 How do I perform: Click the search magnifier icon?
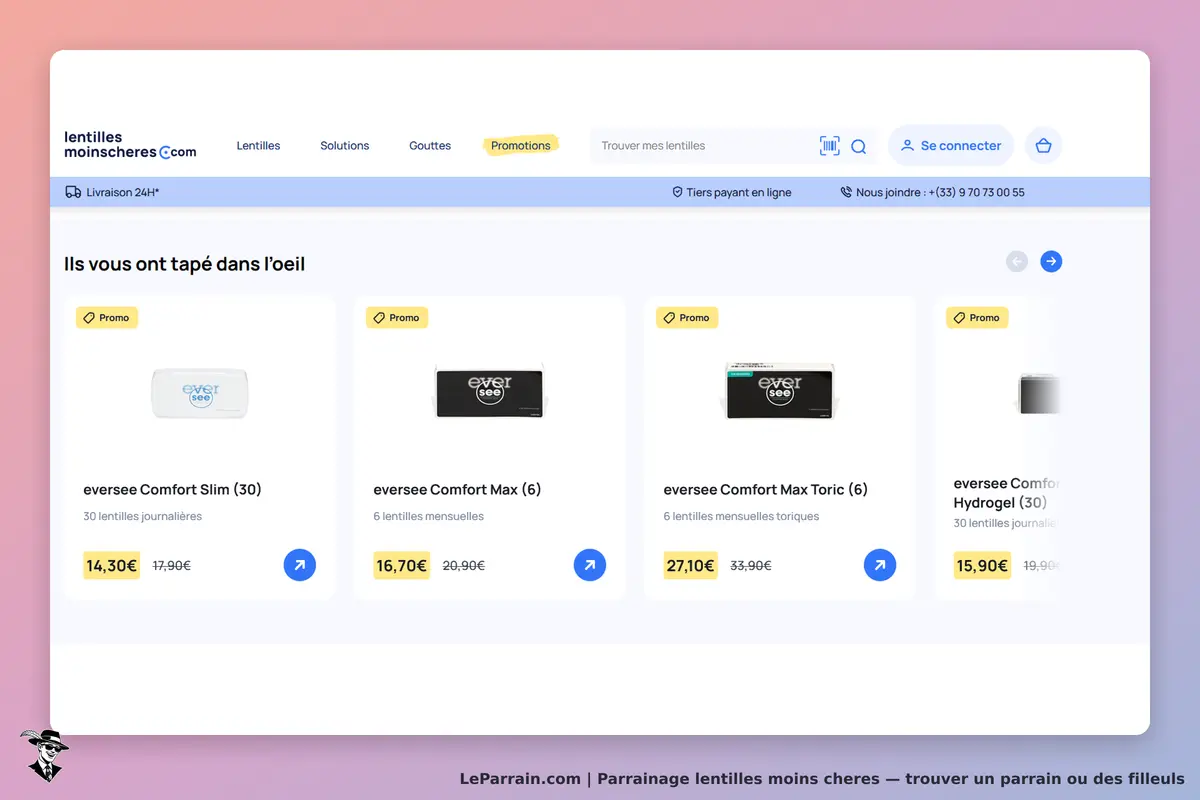[x=859, y=146]
